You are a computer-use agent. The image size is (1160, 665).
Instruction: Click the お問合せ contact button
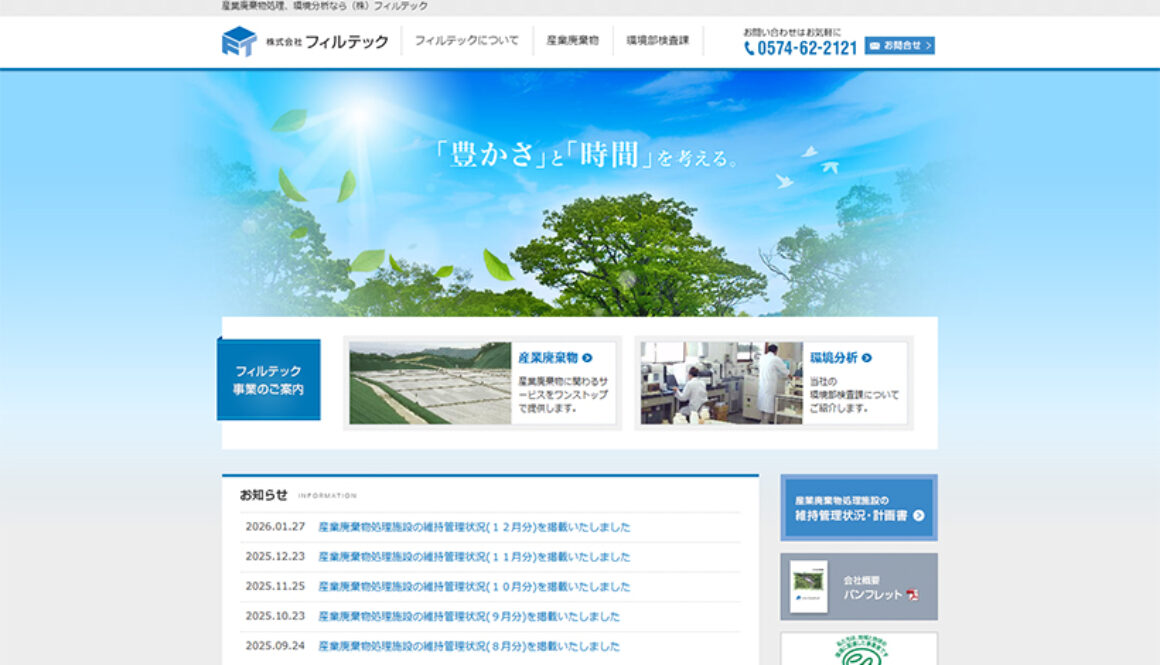(x=899, y=45)
